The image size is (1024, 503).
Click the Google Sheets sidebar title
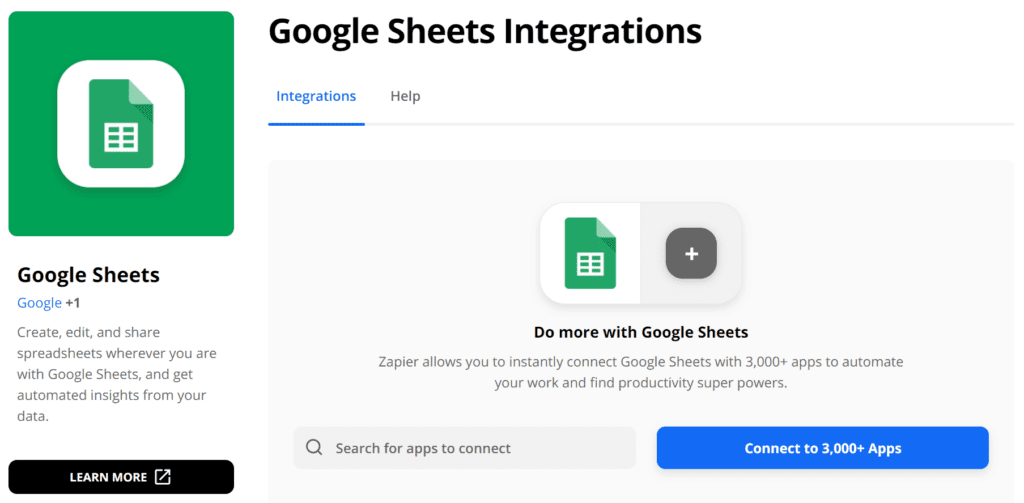pyautogui.click(x=88, y=275)
